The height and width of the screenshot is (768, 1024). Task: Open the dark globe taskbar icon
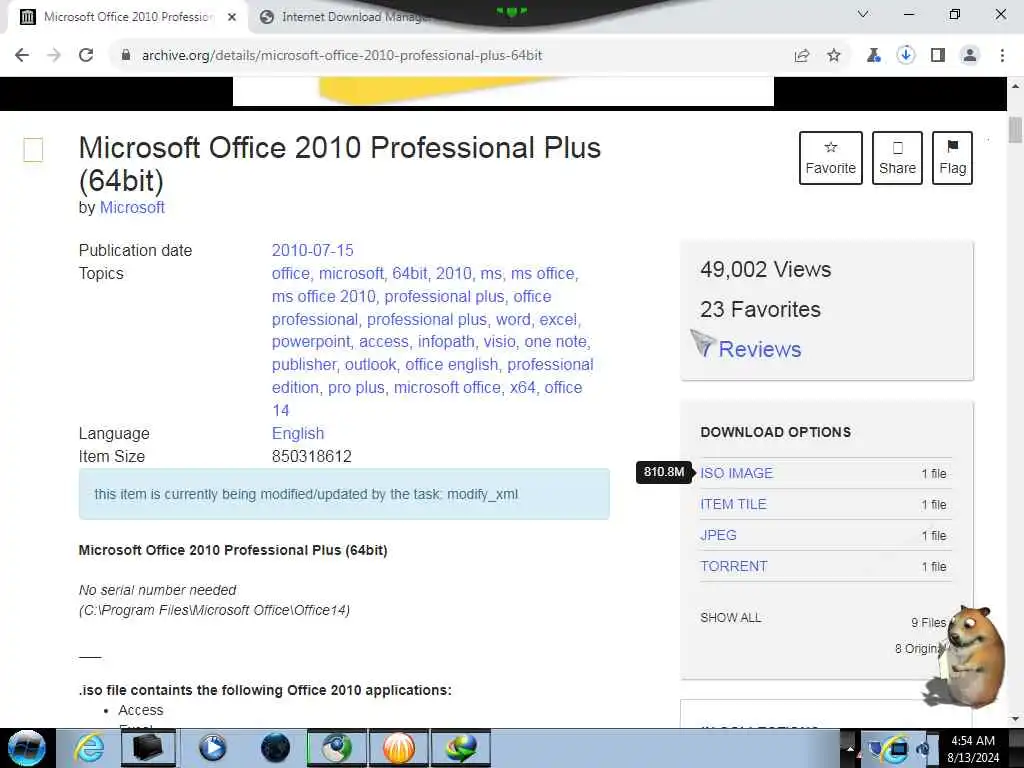[x=275, y=748]
